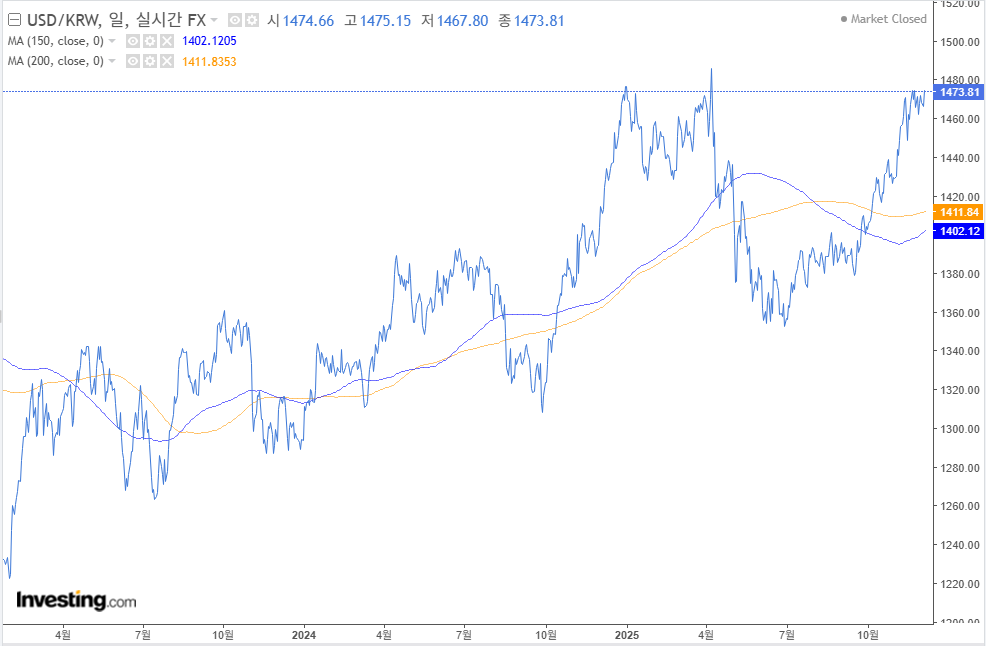Image resolution: width=986 pixels, height=646 pixels.
Task: Click the 1440.00 price axis label
Action: 960,158
